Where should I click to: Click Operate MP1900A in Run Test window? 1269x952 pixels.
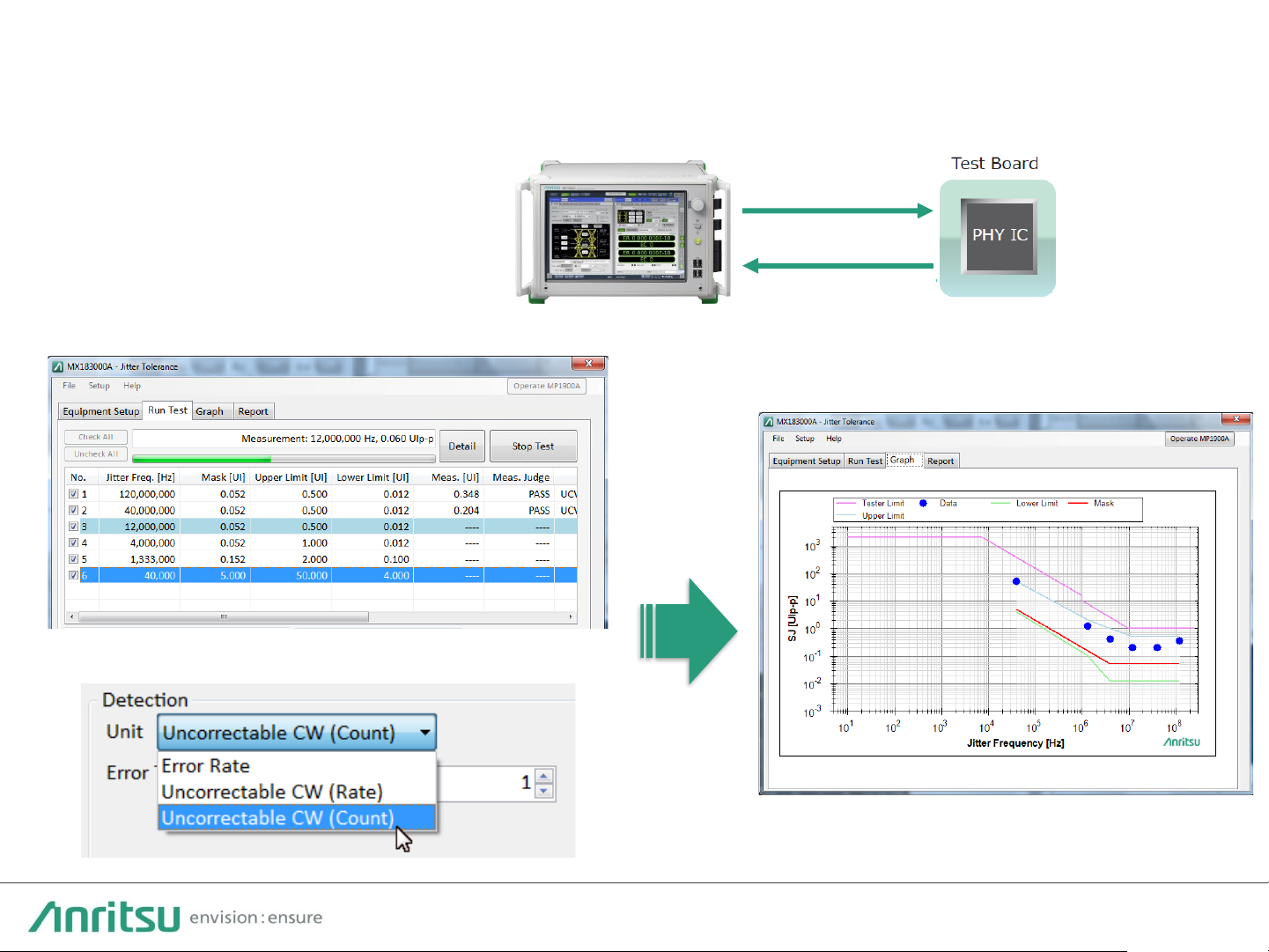click(547, 386)
